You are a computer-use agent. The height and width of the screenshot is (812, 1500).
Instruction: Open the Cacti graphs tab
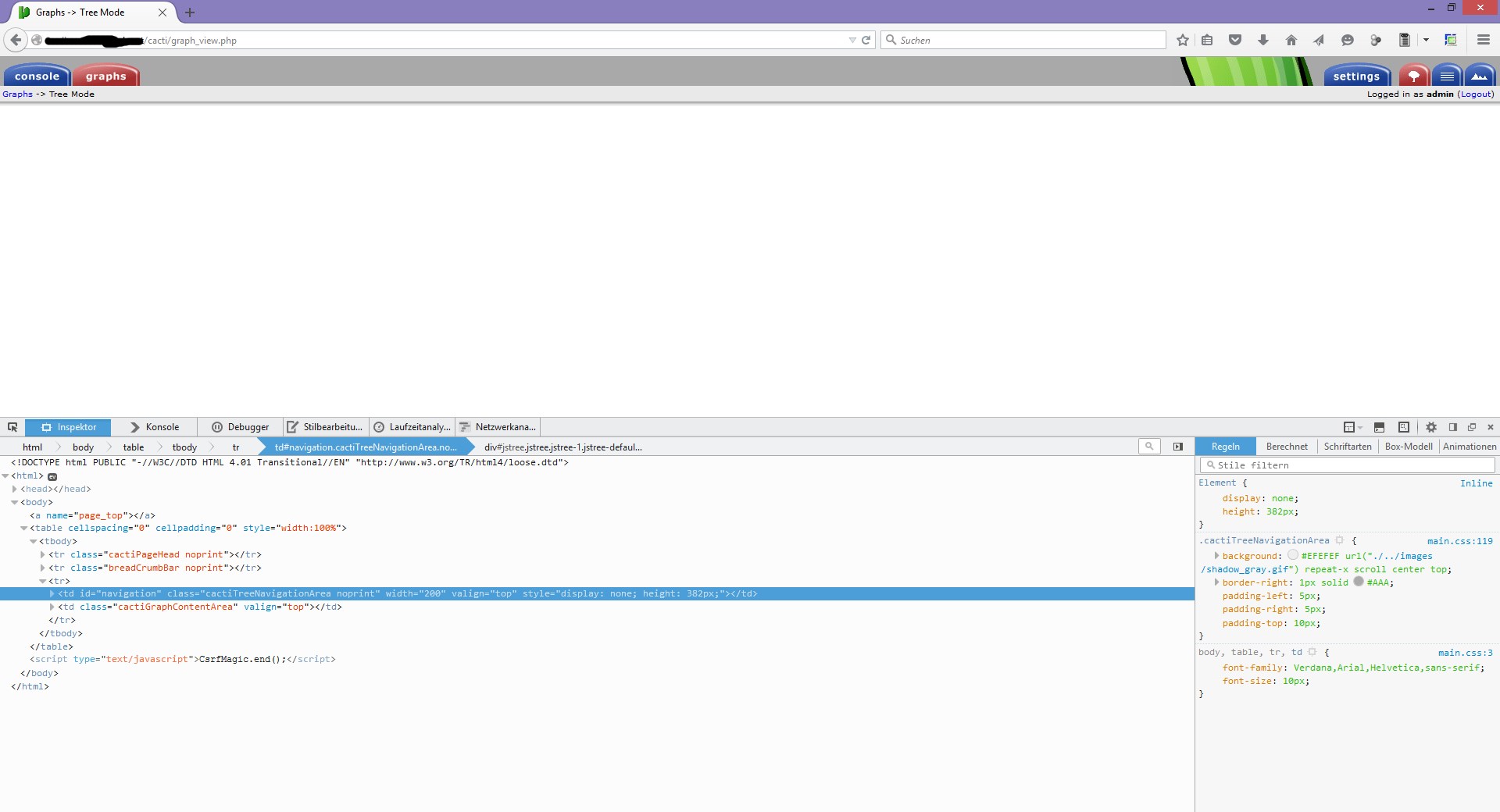(x=105, y=76)
